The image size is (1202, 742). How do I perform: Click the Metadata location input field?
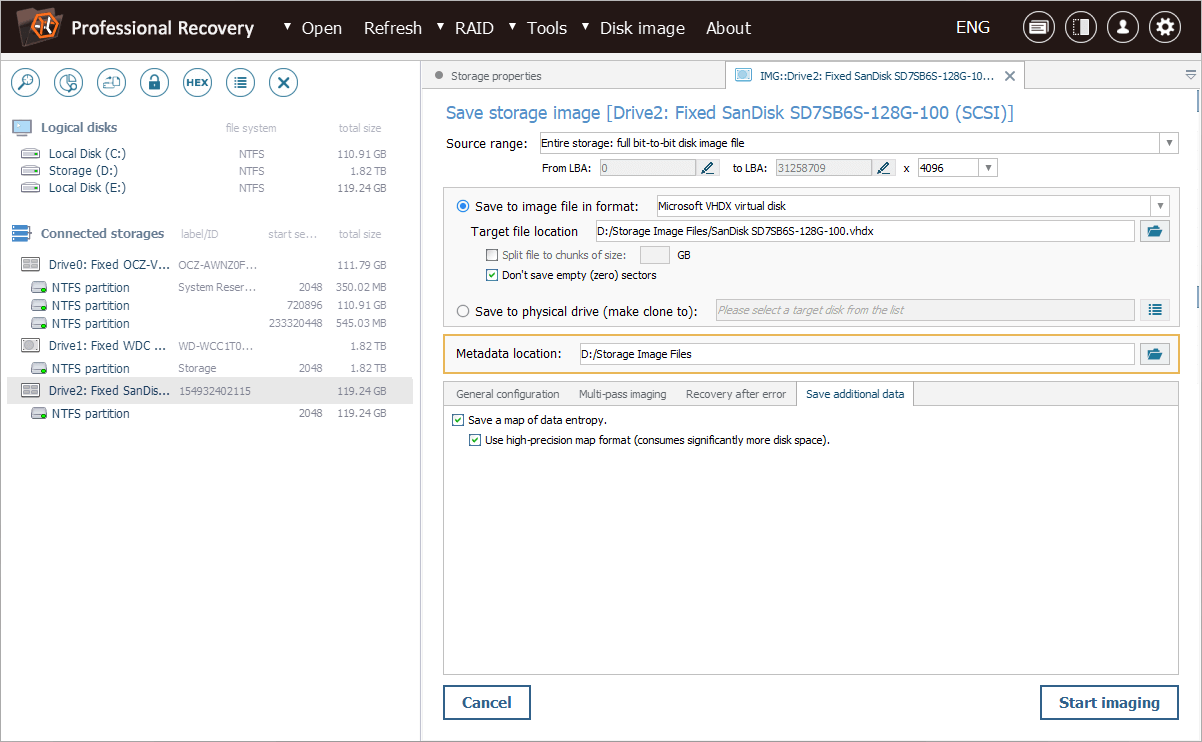857,354
